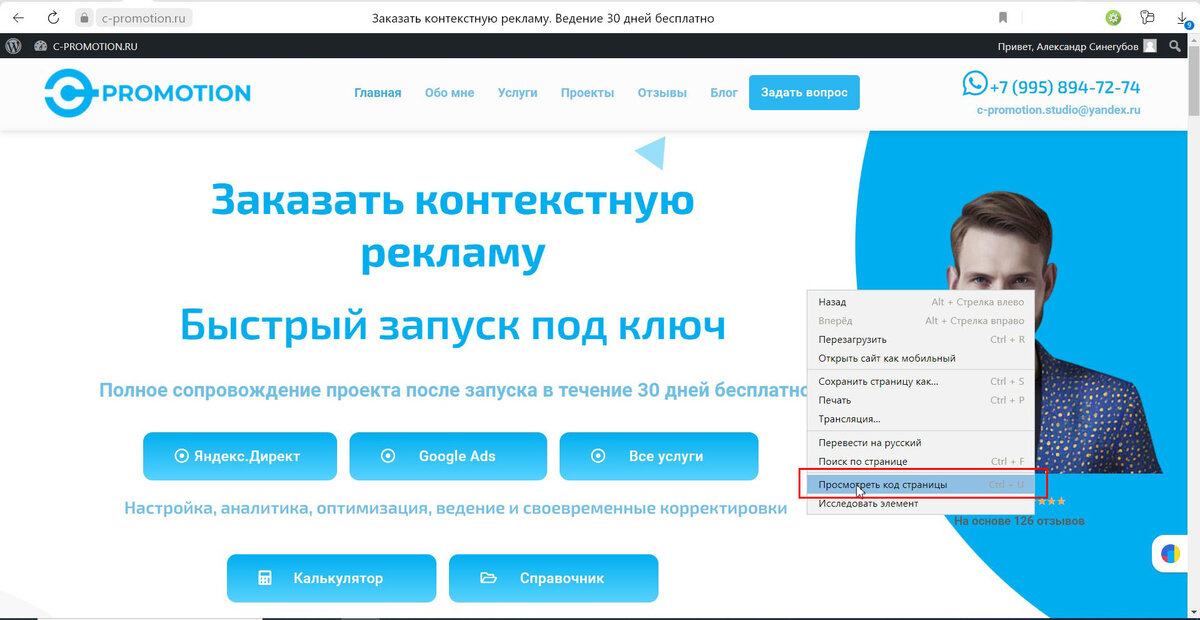Choose Вперёд in the context menu

point(919,321)
